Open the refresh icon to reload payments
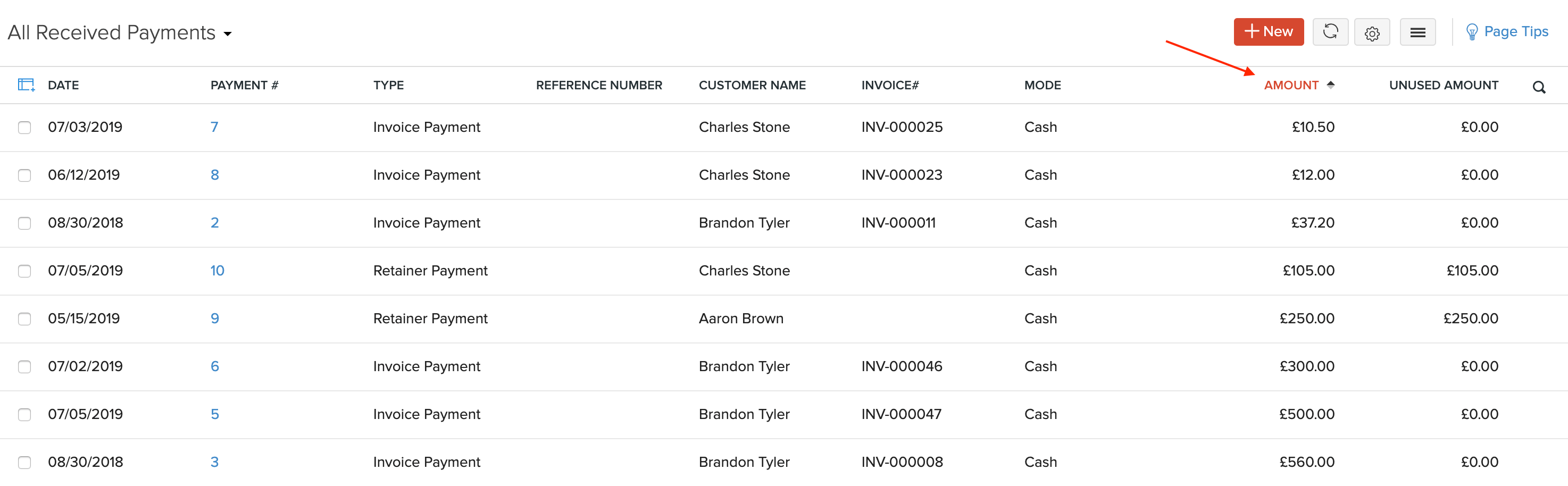The image size is (1568, 486). tap(1331, 31)
